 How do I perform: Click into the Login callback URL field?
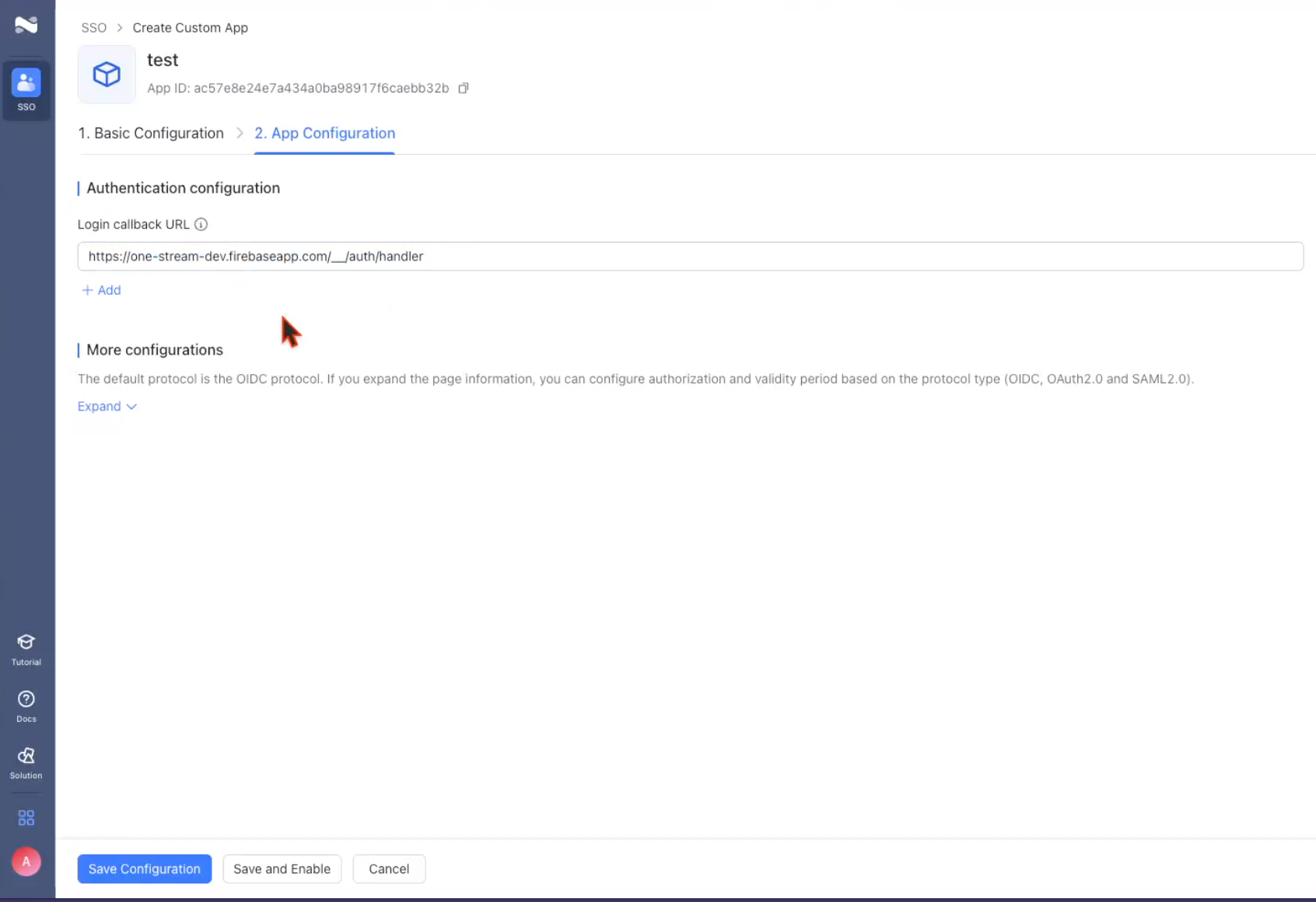[691, 257]
